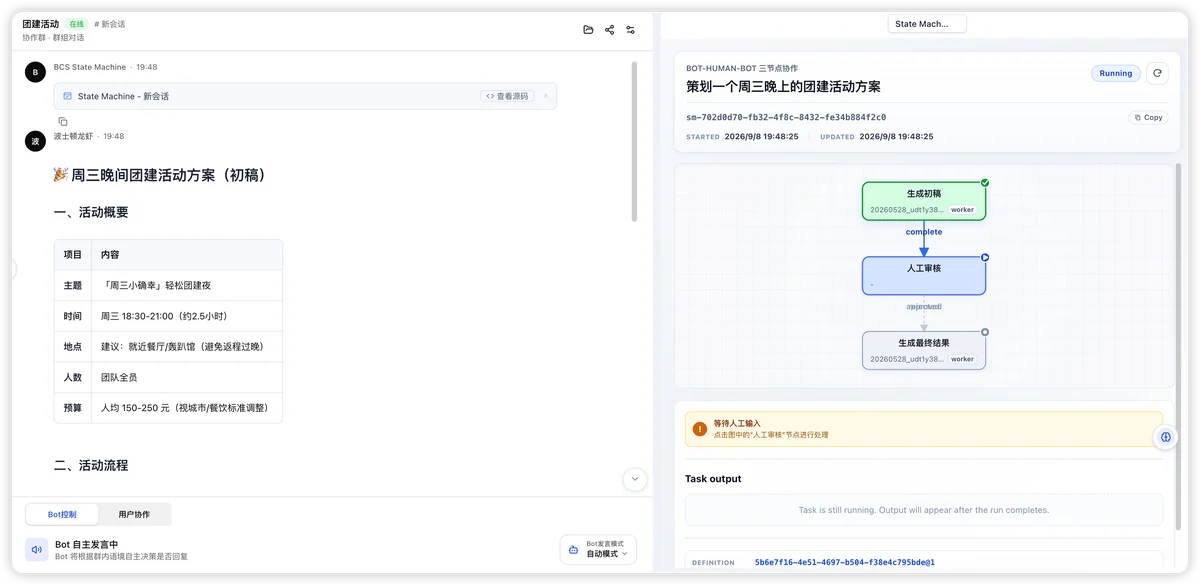
Task: Switch to the Bot控制 tab
Action: pos(62,514)
